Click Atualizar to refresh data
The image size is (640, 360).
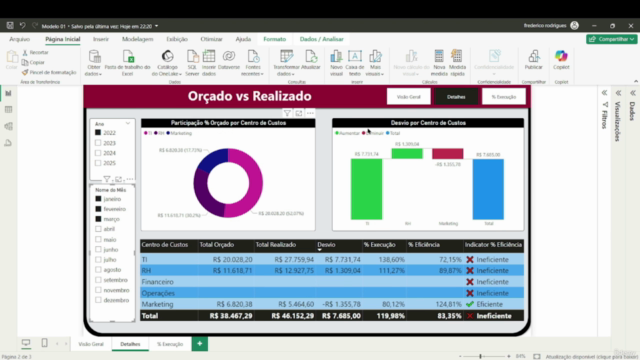(x=311, y=60)
